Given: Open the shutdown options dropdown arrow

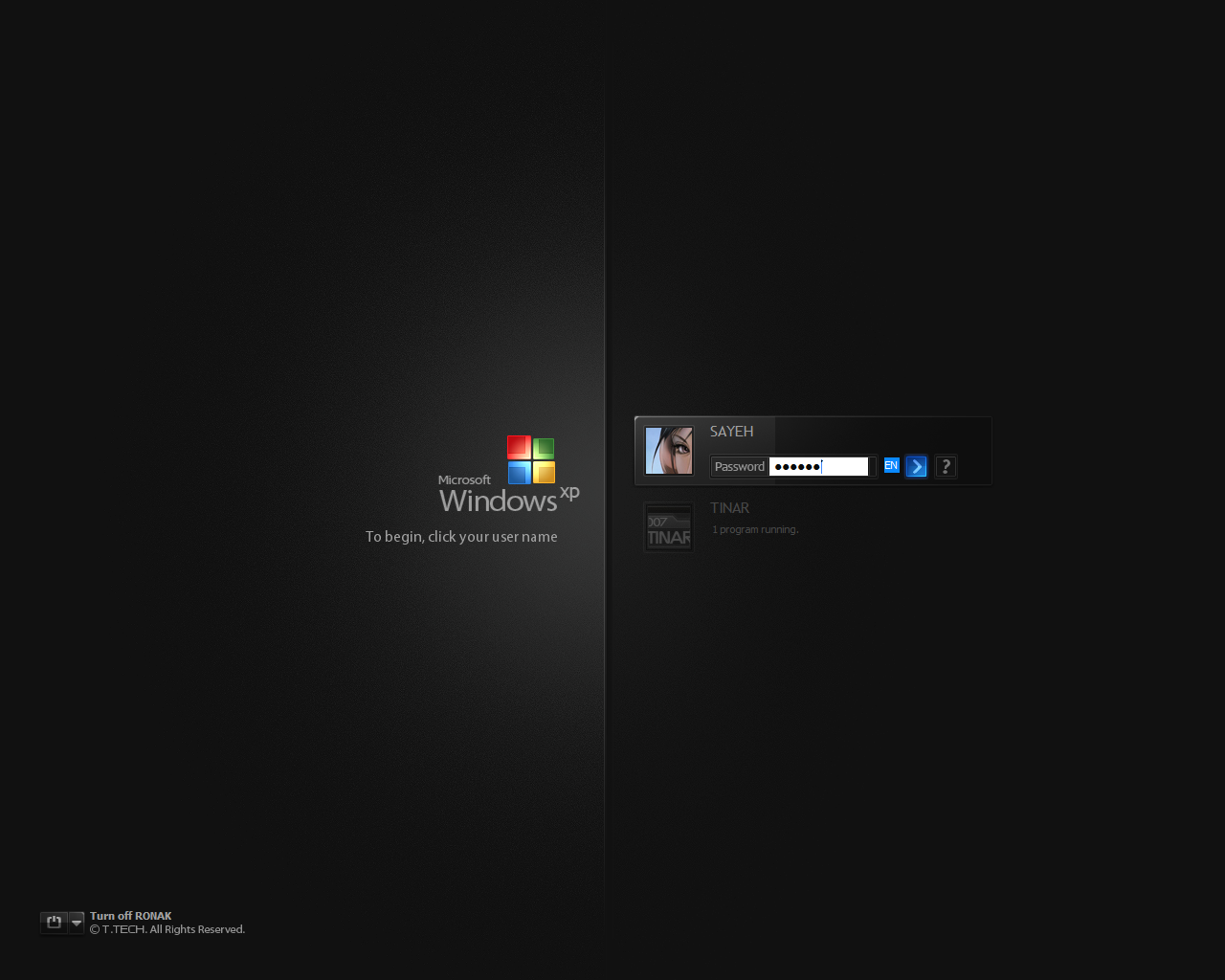Looking at the screenshot, I should (x=77, y=923).
